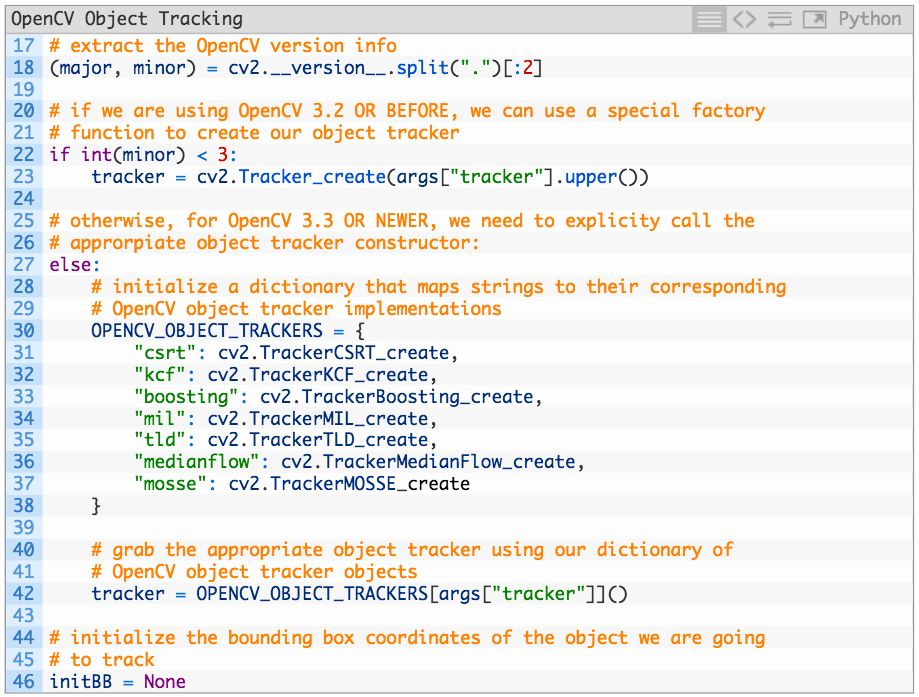919x697 pixels.
Task: Click 'cv2.TrackerMedianFlow_create' entry
Action: pos(428,462)
